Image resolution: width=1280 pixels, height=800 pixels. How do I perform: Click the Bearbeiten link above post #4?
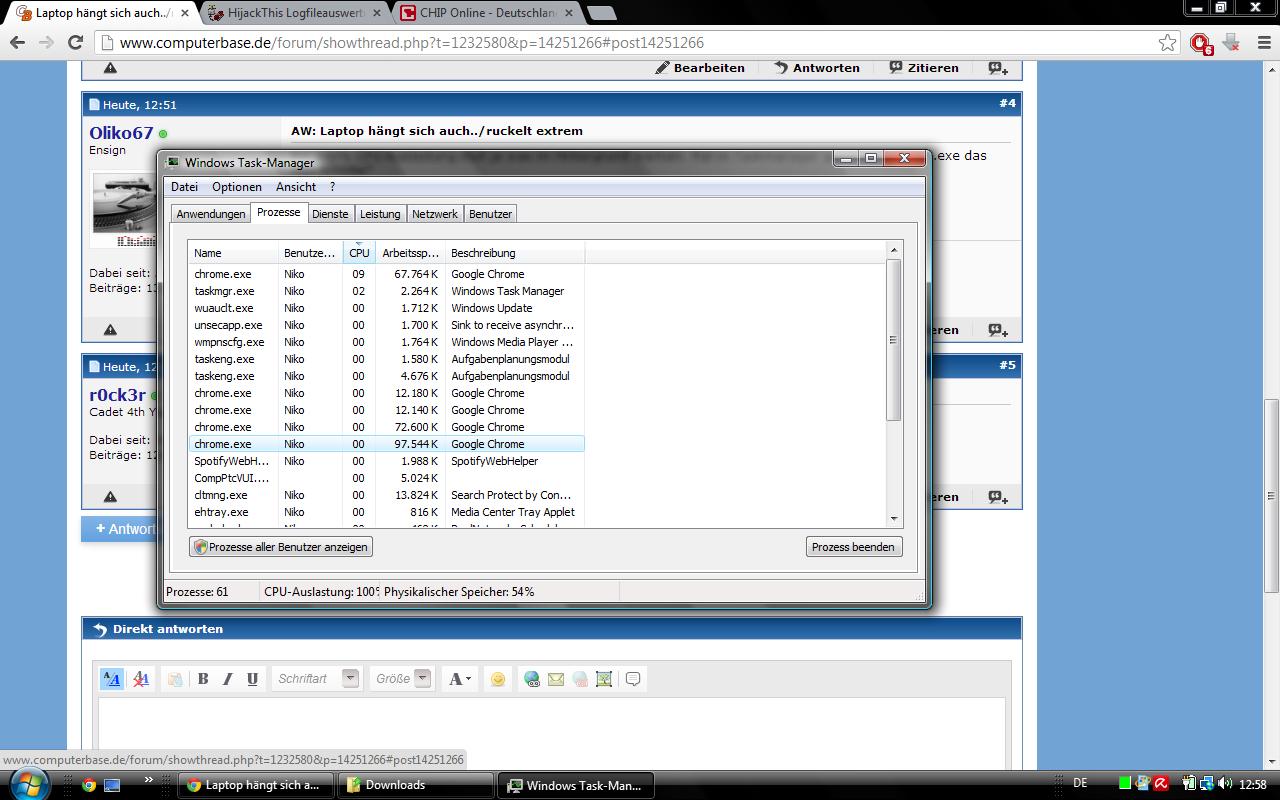coord(700,68)
